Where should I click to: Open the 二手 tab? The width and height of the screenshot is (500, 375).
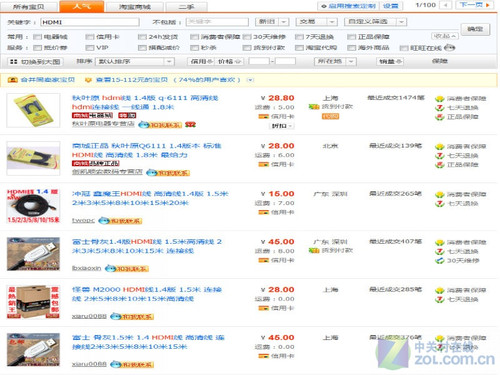186,7
